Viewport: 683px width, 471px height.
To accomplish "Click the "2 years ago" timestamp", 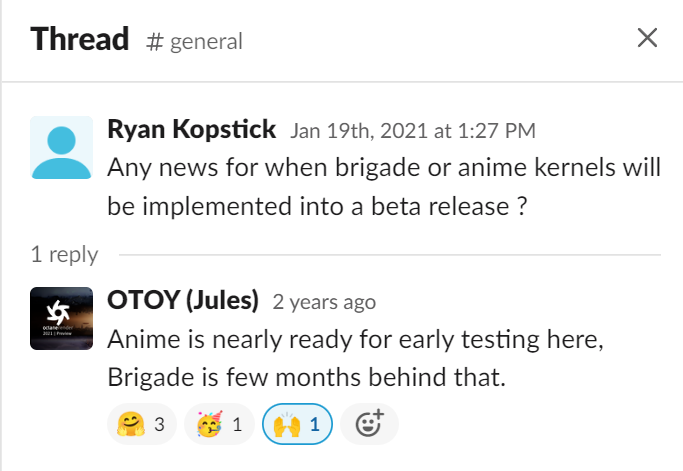I will (324, 302).
